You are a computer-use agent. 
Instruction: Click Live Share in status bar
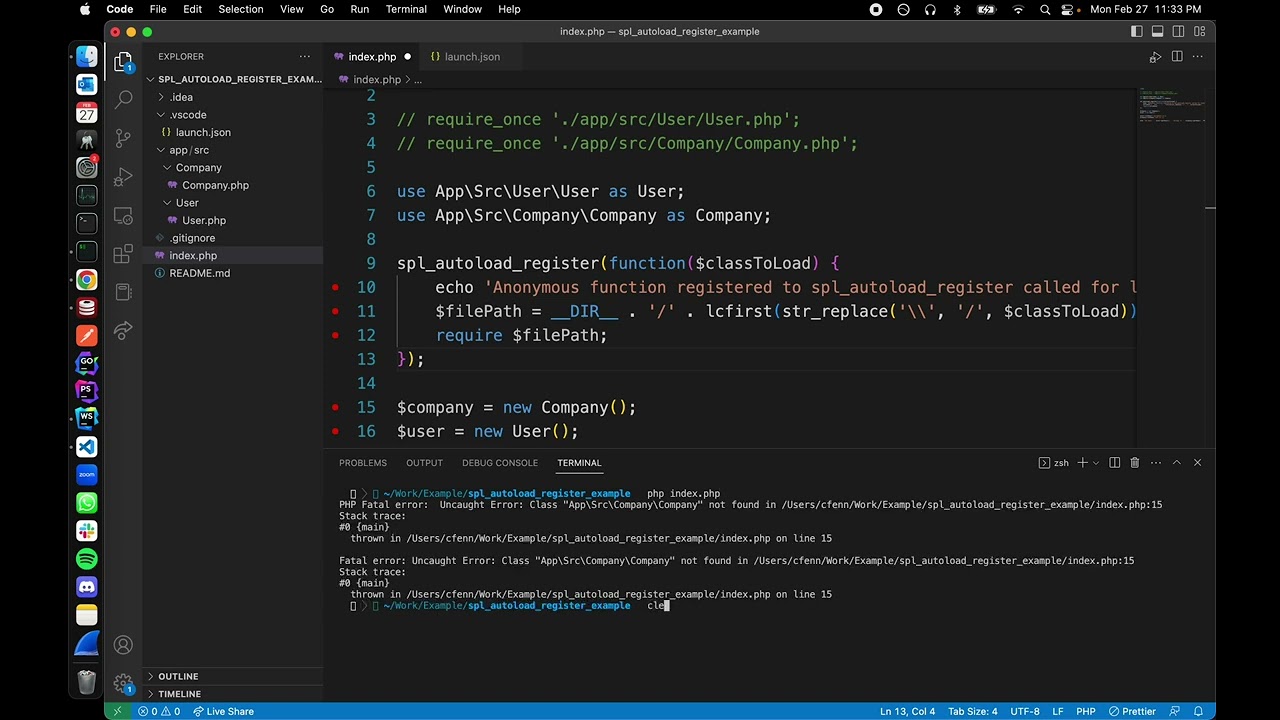(223, 711)
